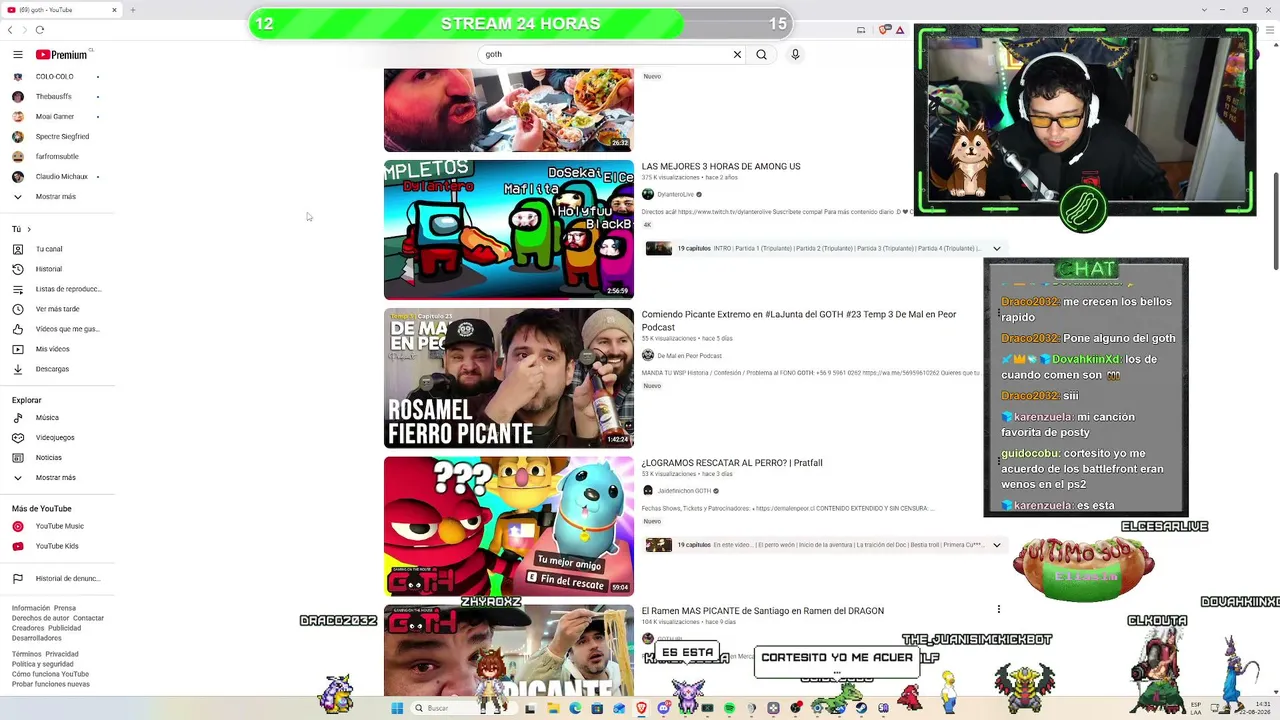
Task: Open the Windows Start menu
Action: (397, 708)
